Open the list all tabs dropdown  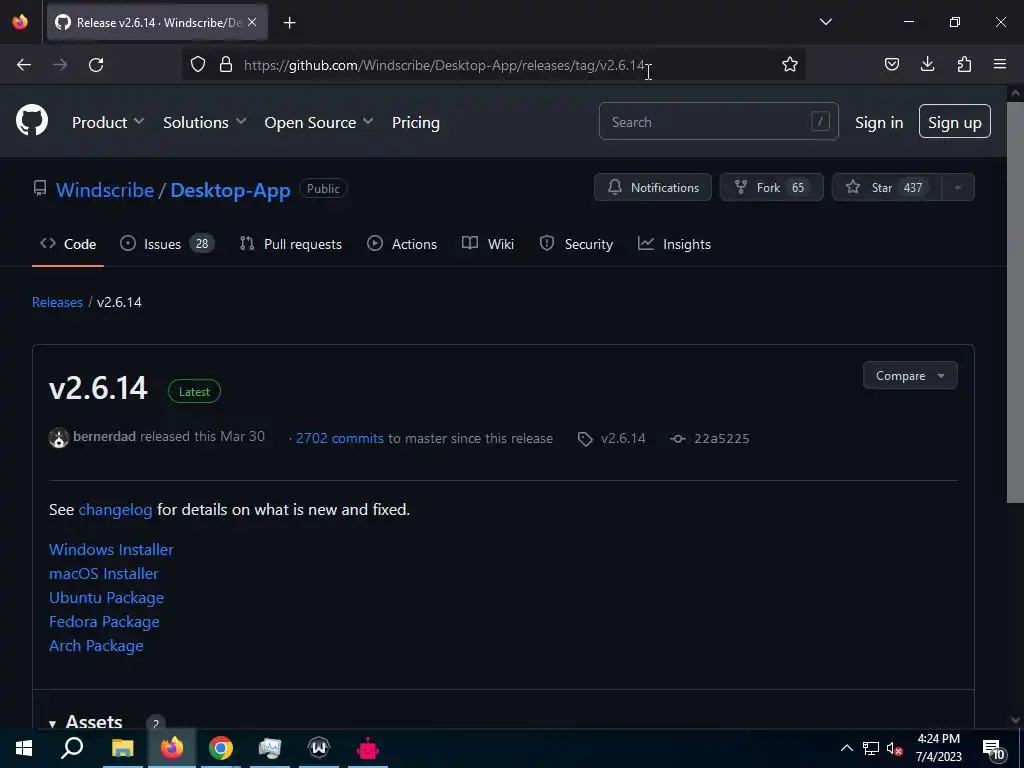click(x=825, y=22)
